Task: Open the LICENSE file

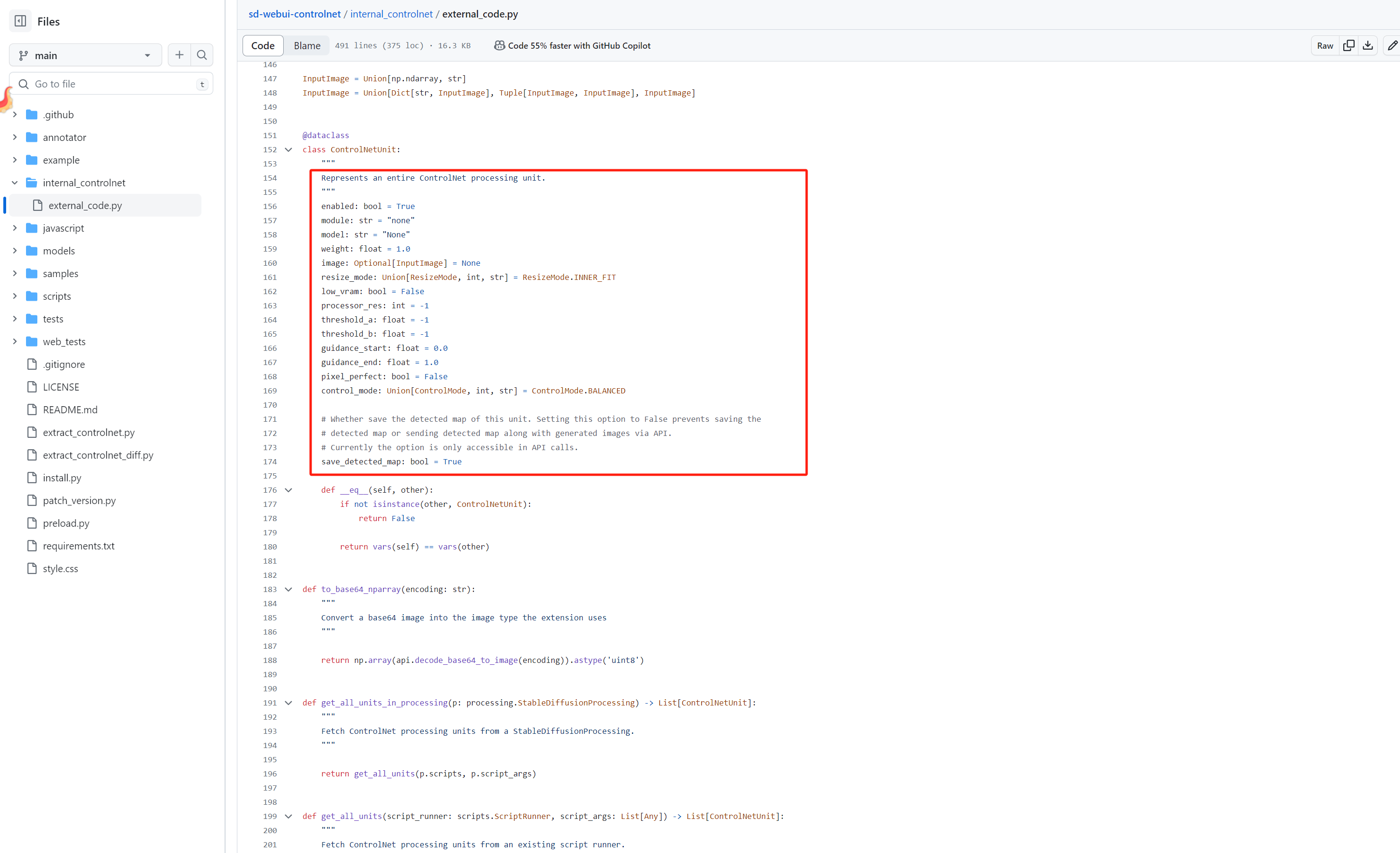Action: tap(61, 387)
